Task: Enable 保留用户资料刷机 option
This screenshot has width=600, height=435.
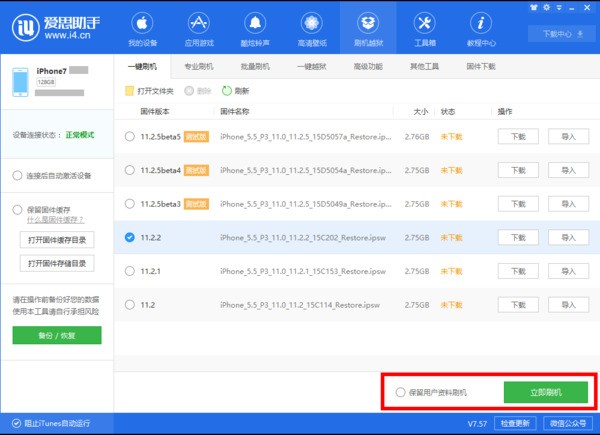Action: (401, 392)
